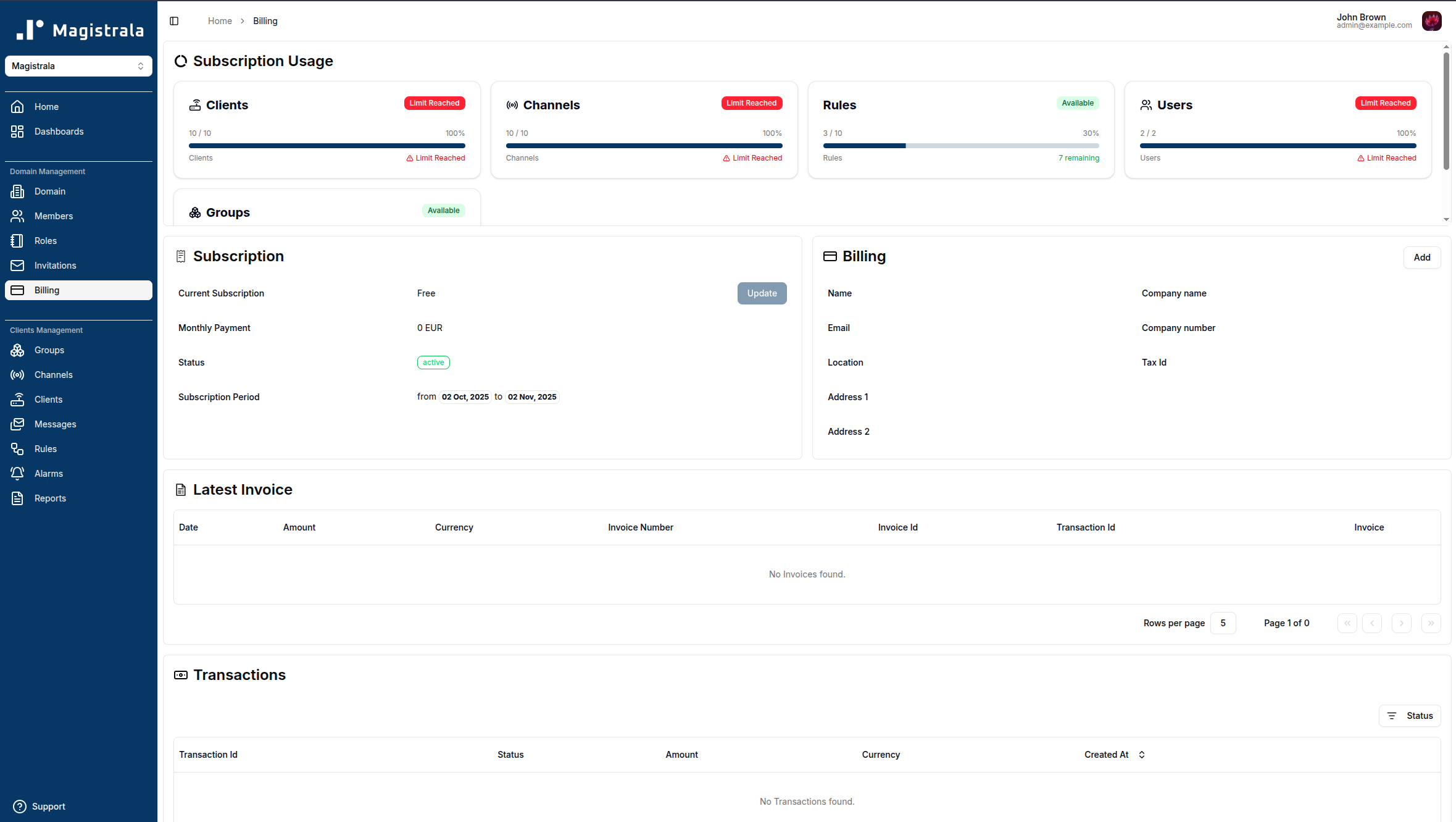Viewport: 1456px width, 822px height.
Task: Open the Magistrala domain selector dropdown
Action: [x=78, y=65]
